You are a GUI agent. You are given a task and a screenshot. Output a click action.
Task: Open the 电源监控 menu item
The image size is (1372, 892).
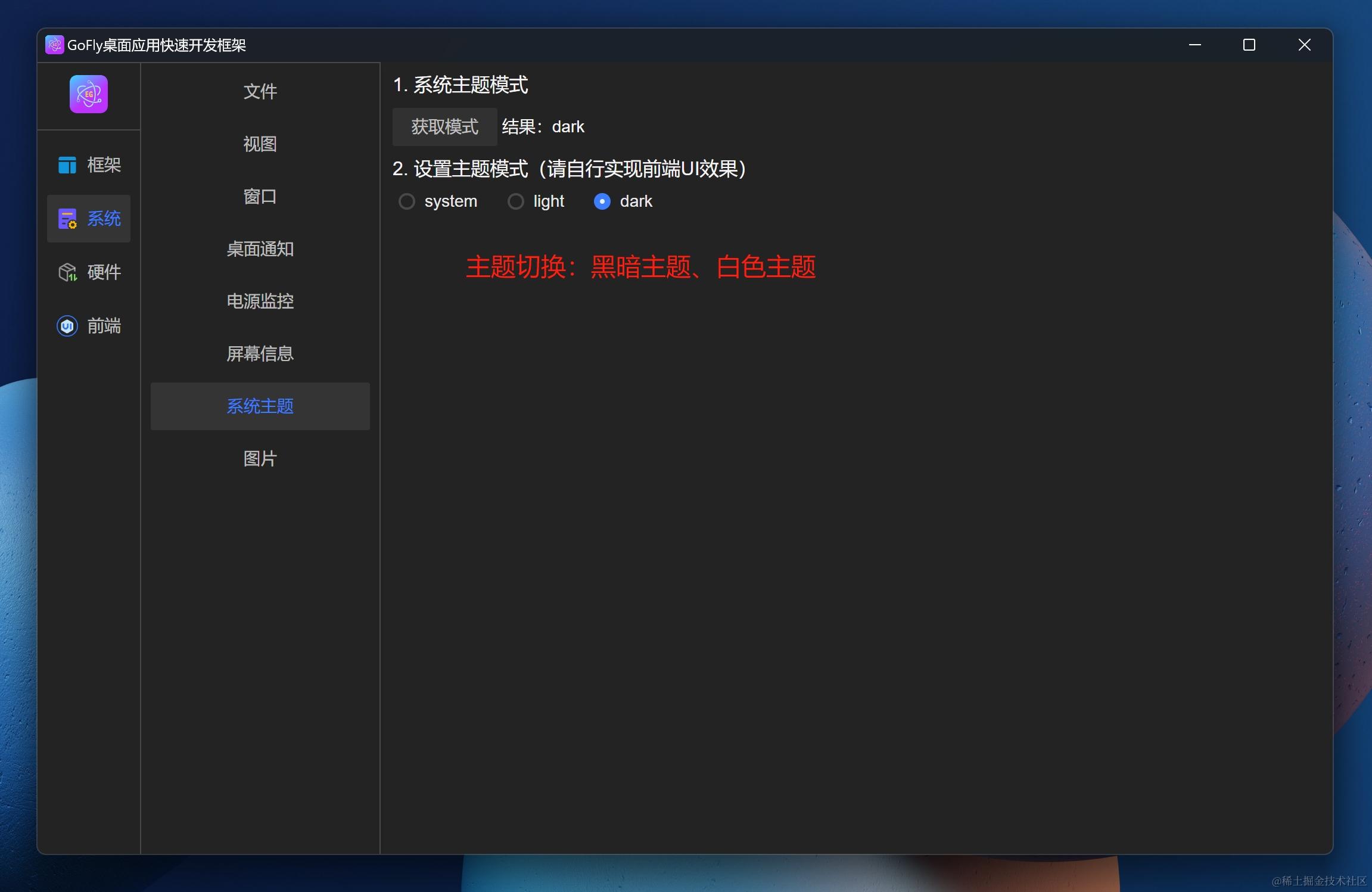click(260, 302)
